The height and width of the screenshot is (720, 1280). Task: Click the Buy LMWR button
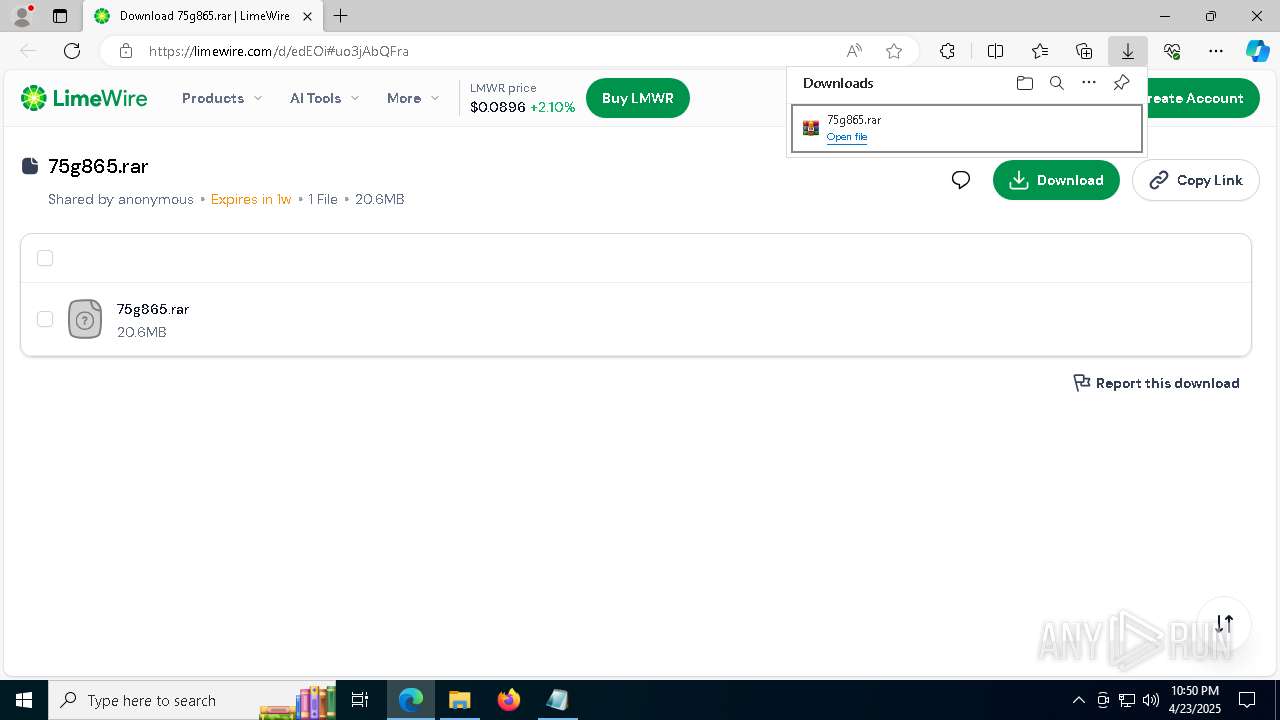(x=638, y=98)
